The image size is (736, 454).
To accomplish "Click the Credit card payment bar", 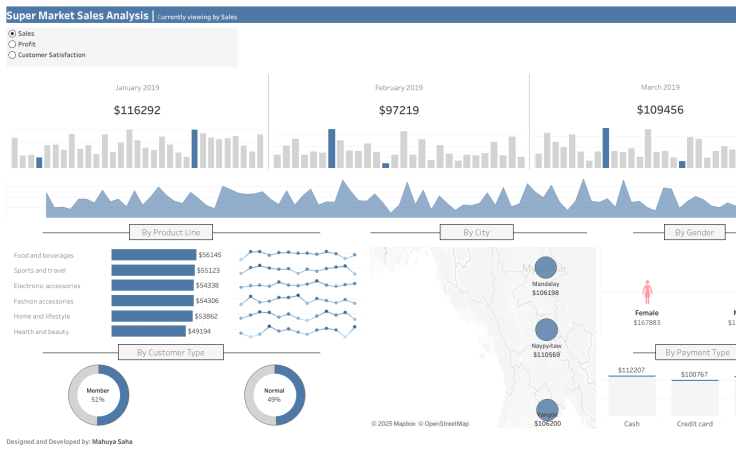I will pyautogui.click(x=694, y=398).
